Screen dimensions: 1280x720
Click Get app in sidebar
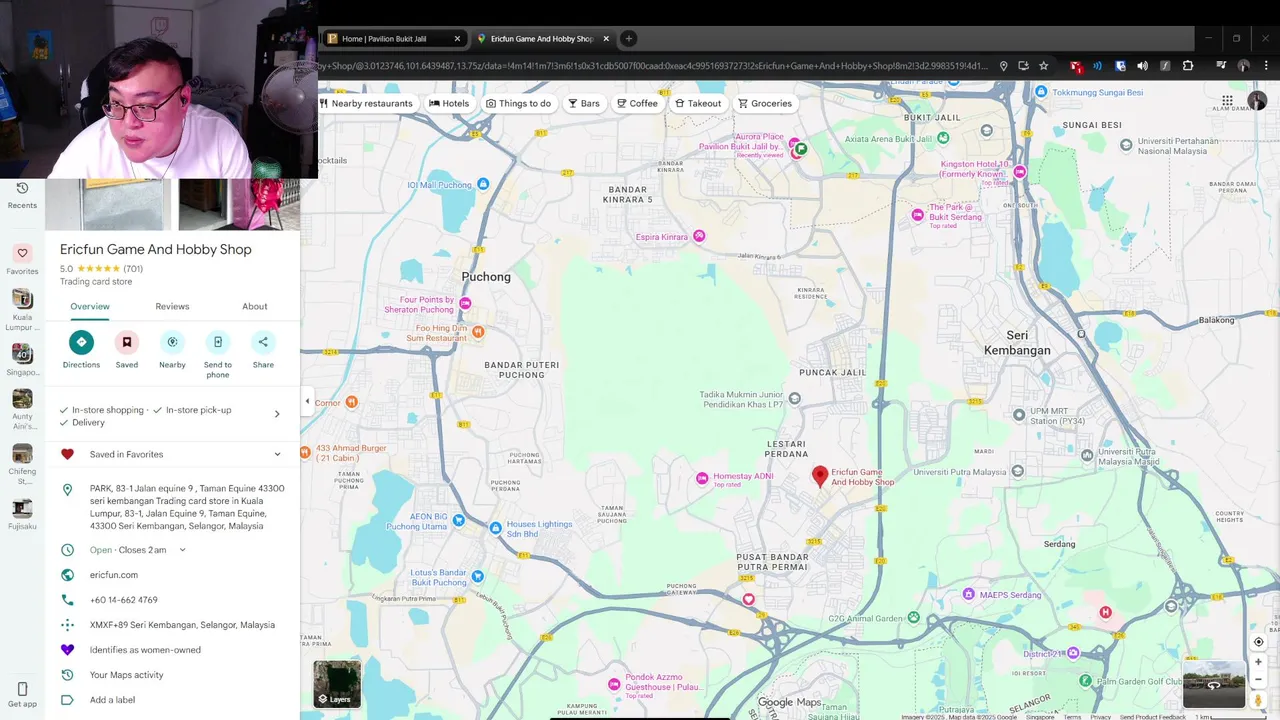(22, 695)
